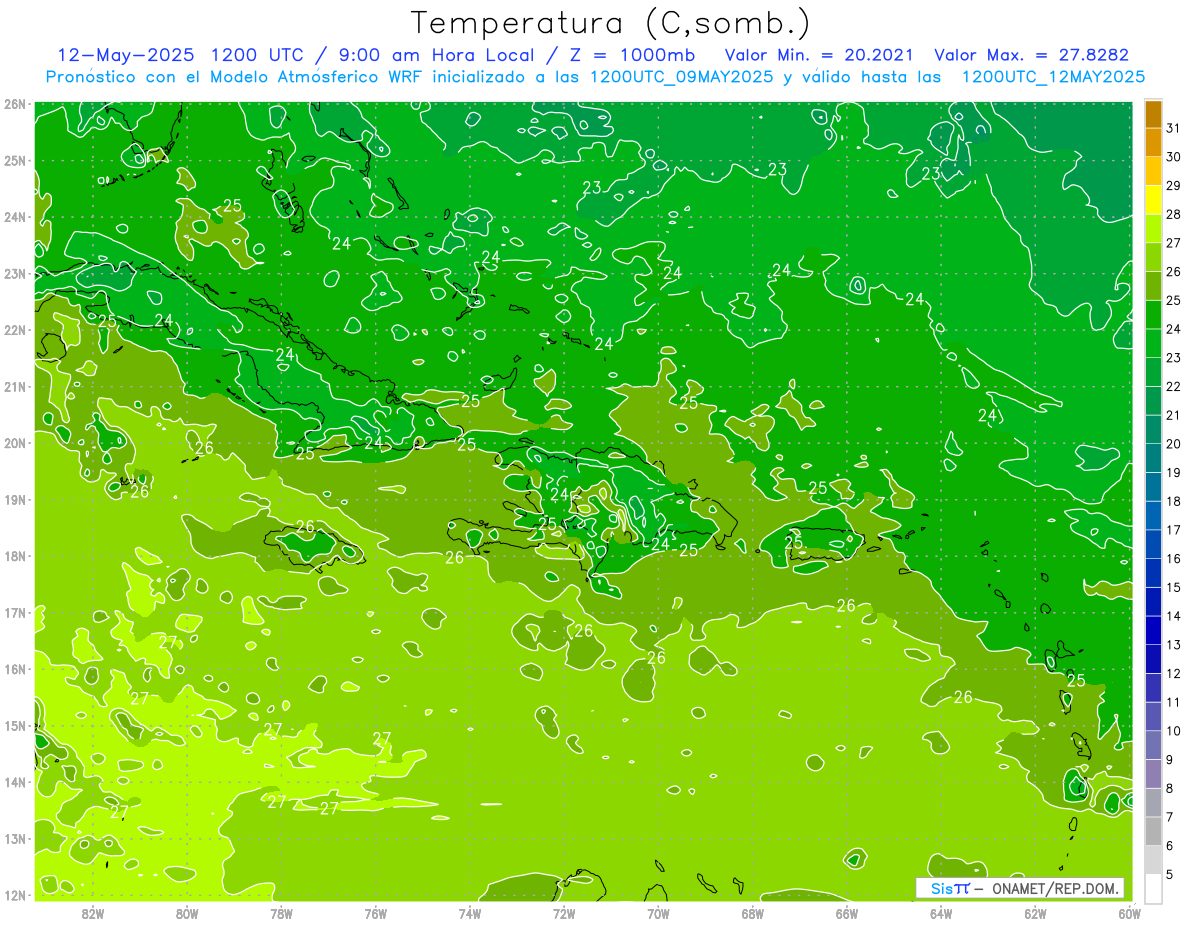The image size is (1200, 927).
Task: Click the '82W' longitude axis label
Action: click(x=93, y=913)
